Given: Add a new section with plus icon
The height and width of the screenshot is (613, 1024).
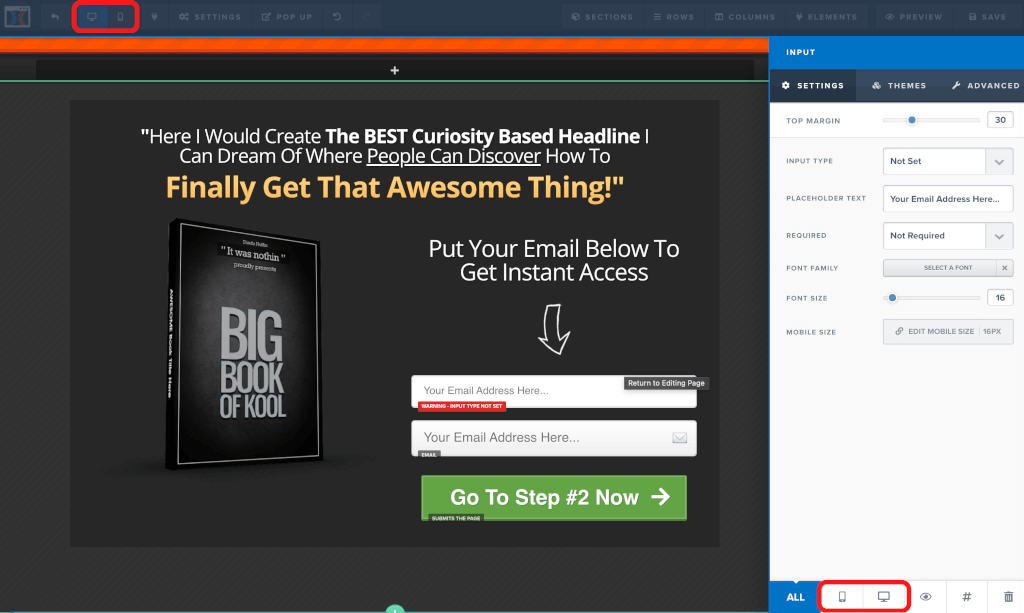Looking at the screenshot, I should tap(394, 70).
